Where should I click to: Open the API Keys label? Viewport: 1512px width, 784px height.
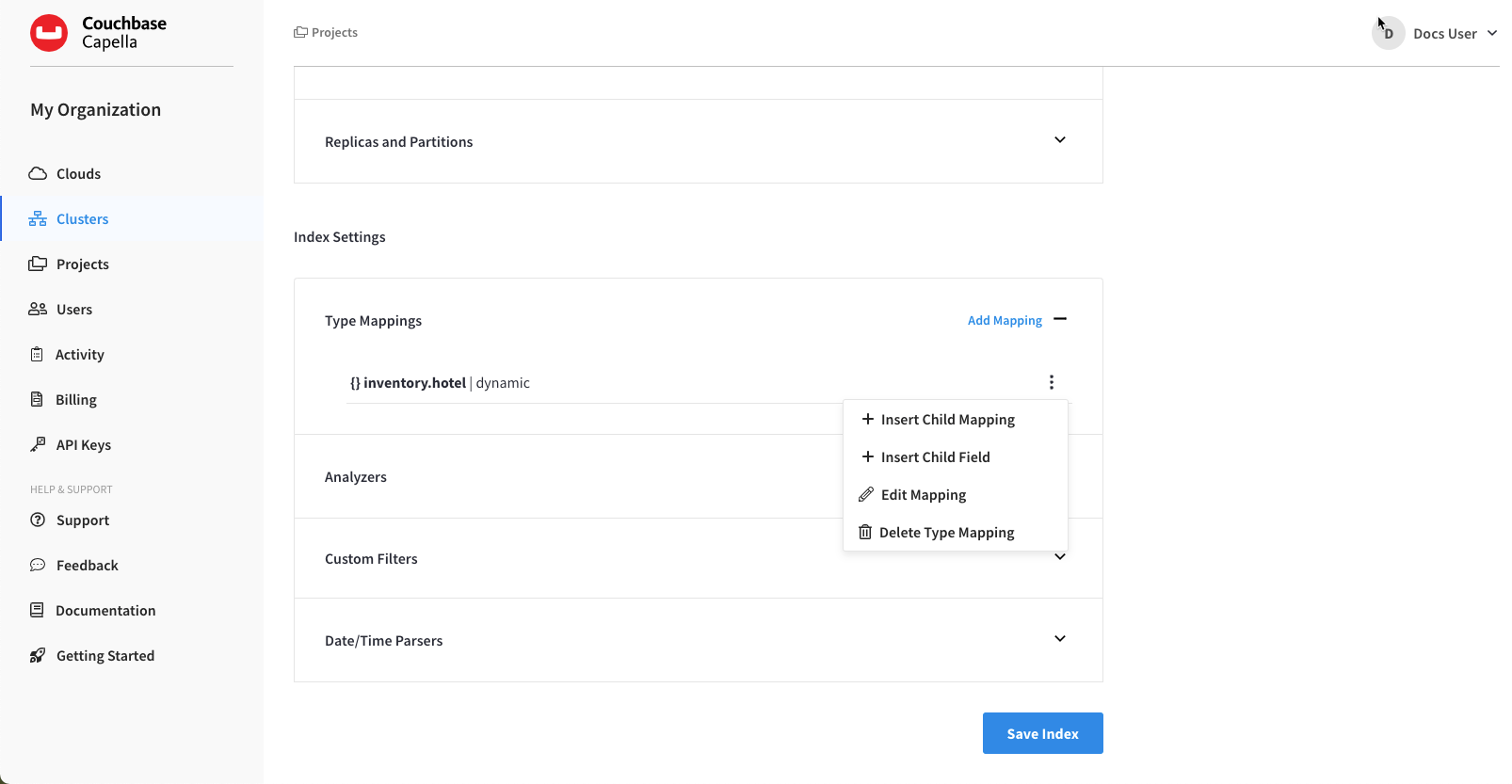click(84, 445)
